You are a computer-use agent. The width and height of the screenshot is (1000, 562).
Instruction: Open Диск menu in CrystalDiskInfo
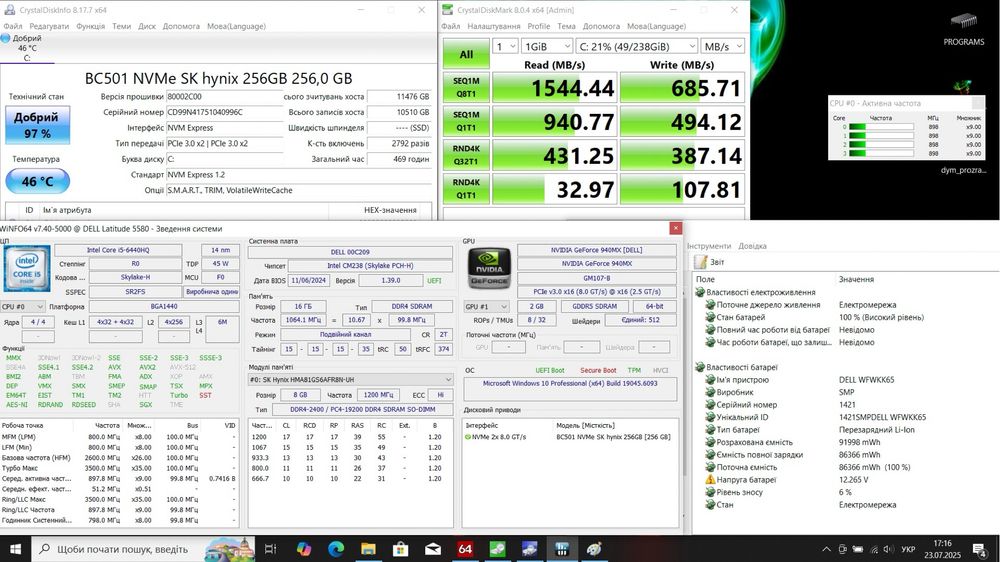pos(147,26)
